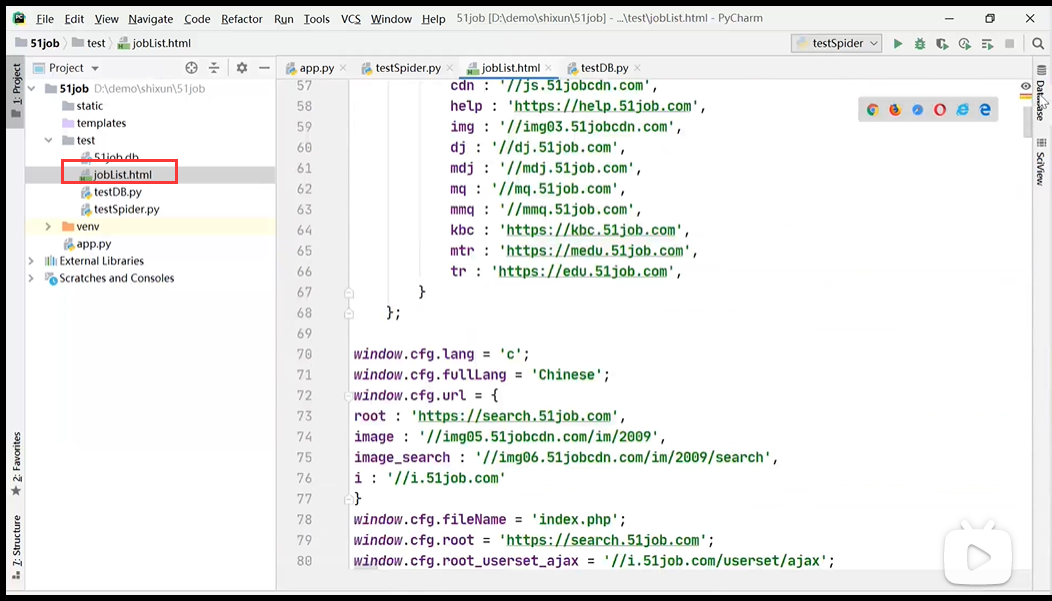Open Search Everywhere magnifier
The height and width of the screenshot is (601, 1052).
(1038, 44)
